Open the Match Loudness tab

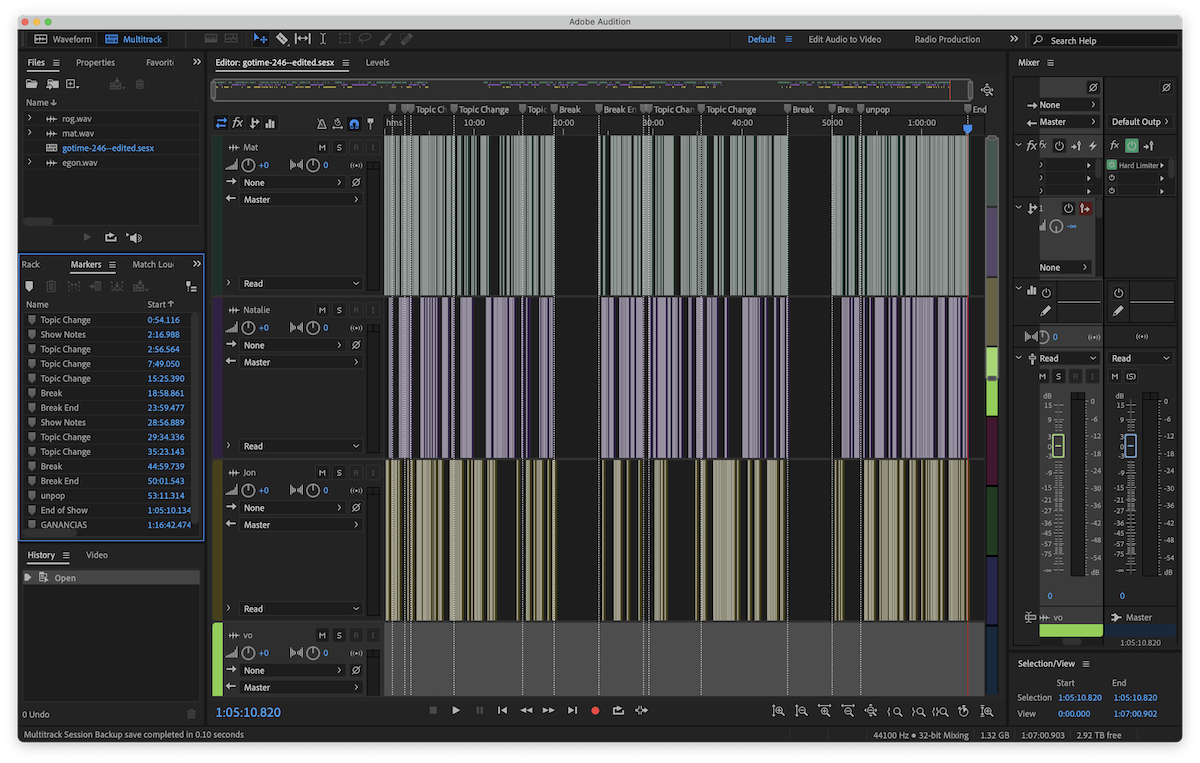point(153,265)
